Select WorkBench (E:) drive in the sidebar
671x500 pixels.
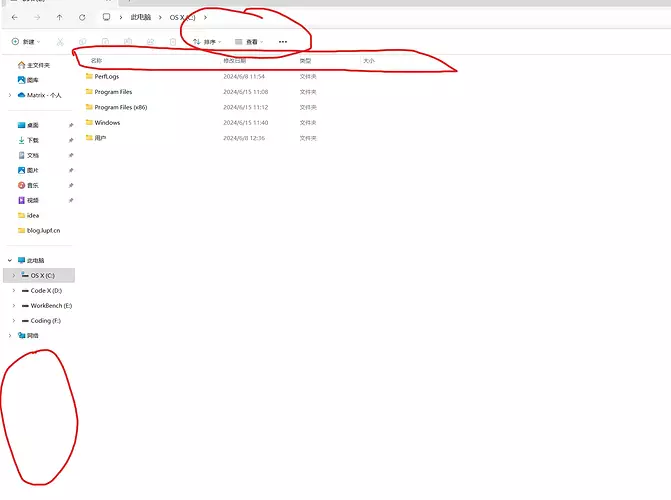pos(51,305)
